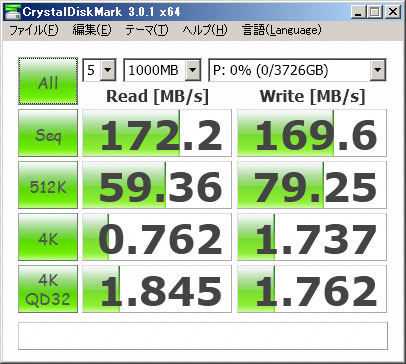Click the 4K QD32 read result 1.845
This screenshot has width=406, height=364.
click(157, 289)
